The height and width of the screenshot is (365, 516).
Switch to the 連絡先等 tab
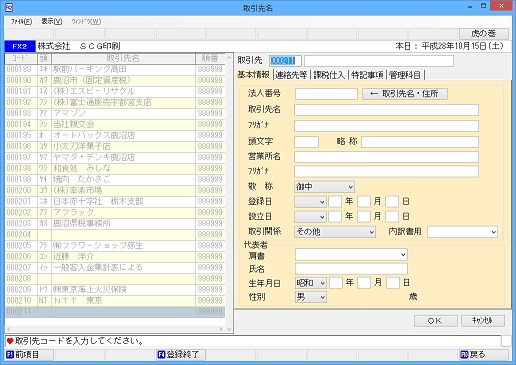tap(291, 75)
